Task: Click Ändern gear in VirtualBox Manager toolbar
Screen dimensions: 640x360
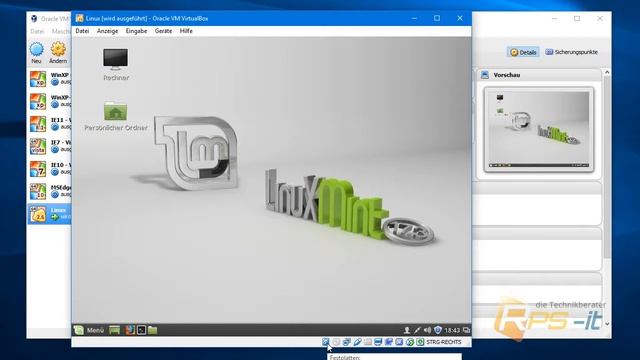Action: point(58,53)
